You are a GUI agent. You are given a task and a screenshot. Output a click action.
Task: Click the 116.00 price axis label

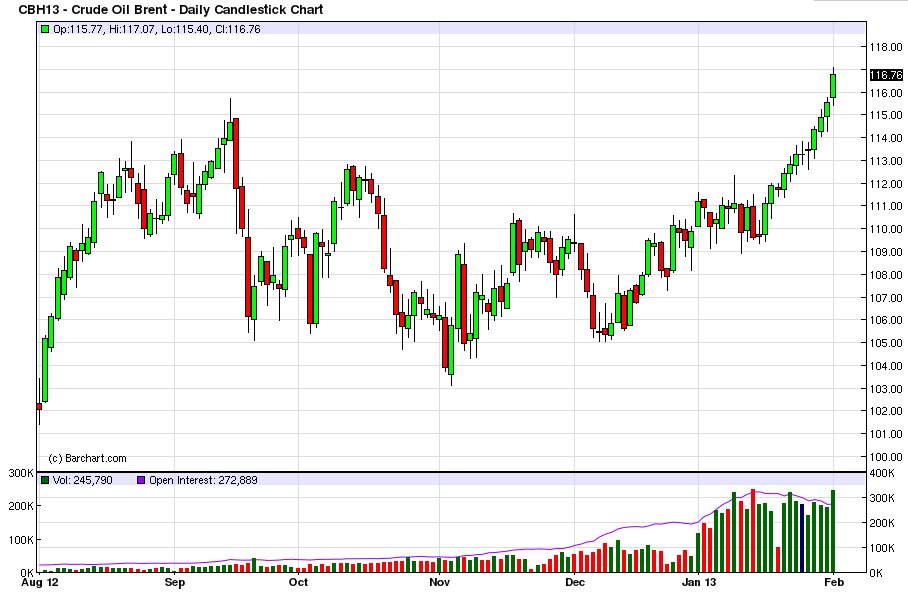[886, 93]
